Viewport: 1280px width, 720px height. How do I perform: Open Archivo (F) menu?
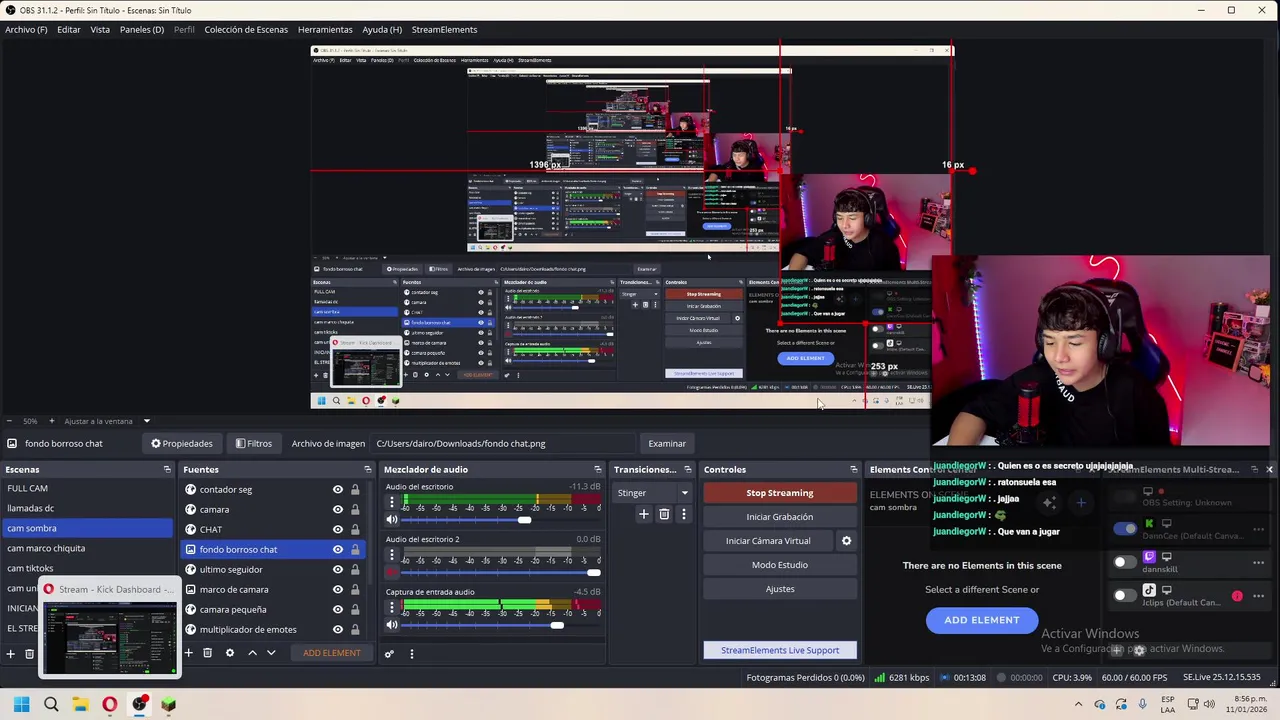coord(26,29)
